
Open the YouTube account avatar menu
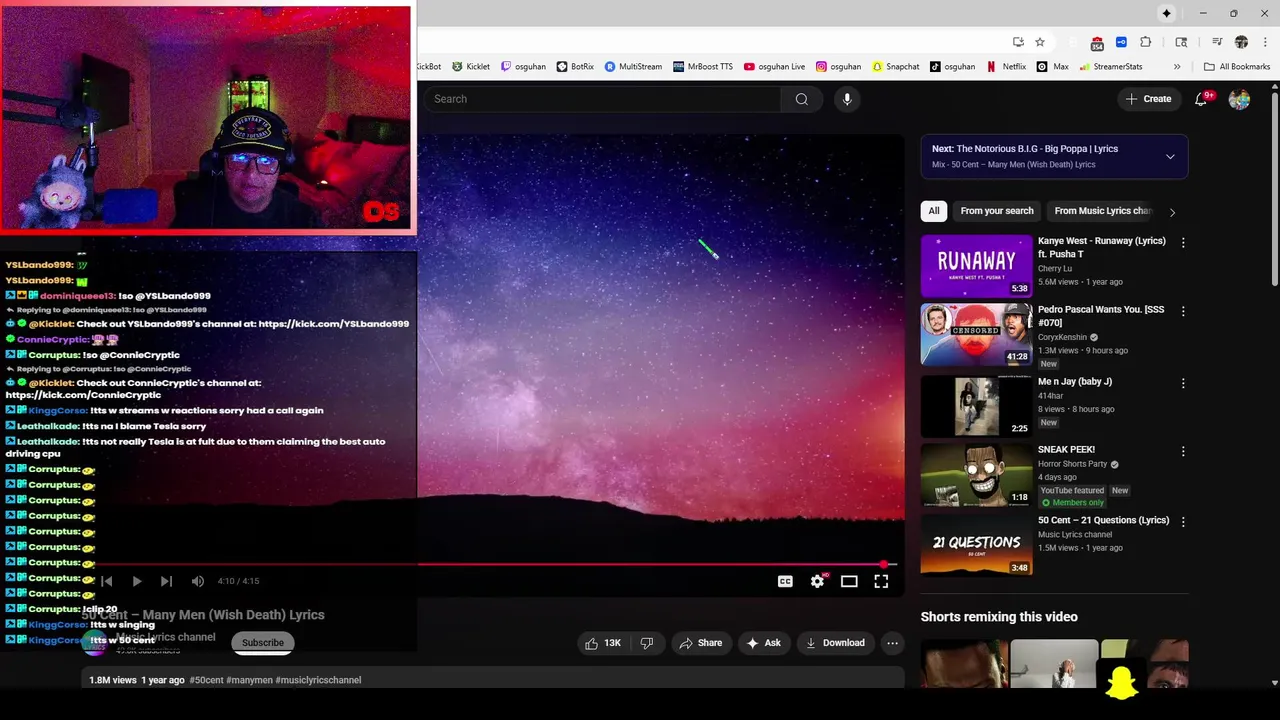(x=1239, y=99)
